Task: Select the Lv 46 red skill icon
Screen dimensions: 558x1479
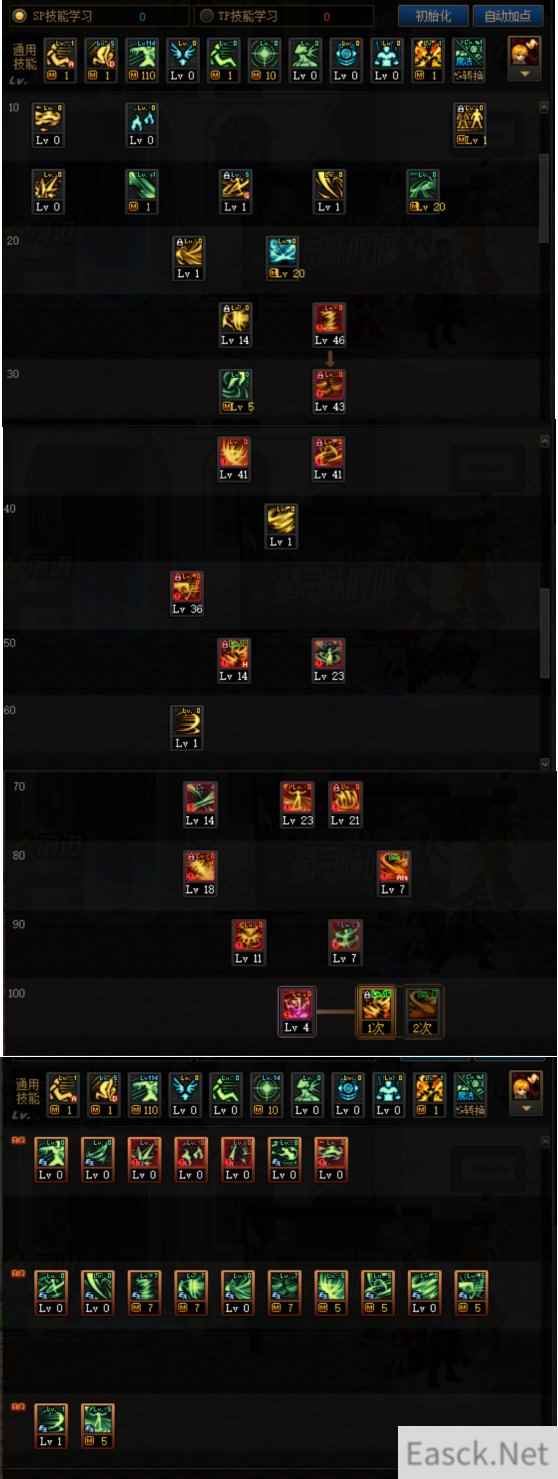Action: (329, 324)
